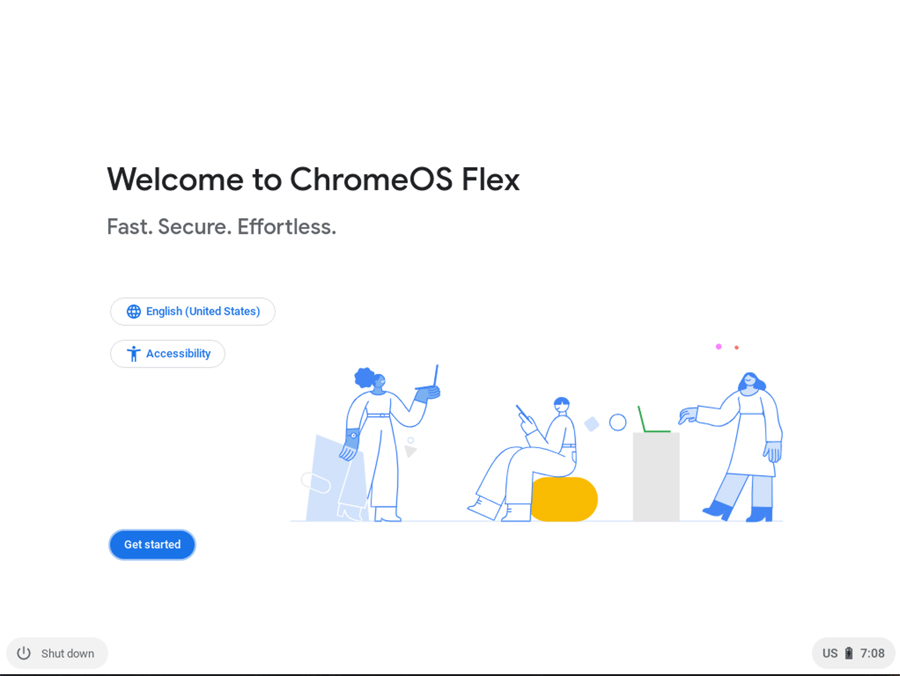
Task: Select the Shut down text label
Action: [68, 654]
